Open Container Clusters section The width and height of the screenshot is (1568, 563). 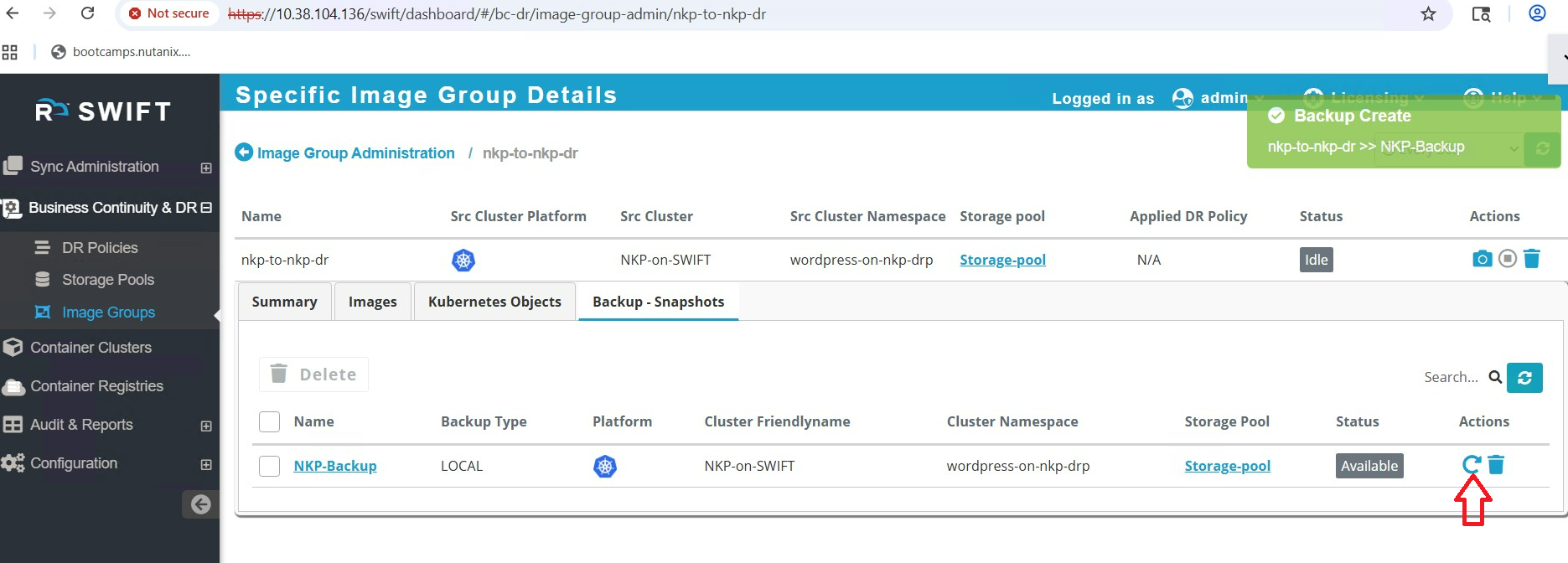(x=91, y=348)
